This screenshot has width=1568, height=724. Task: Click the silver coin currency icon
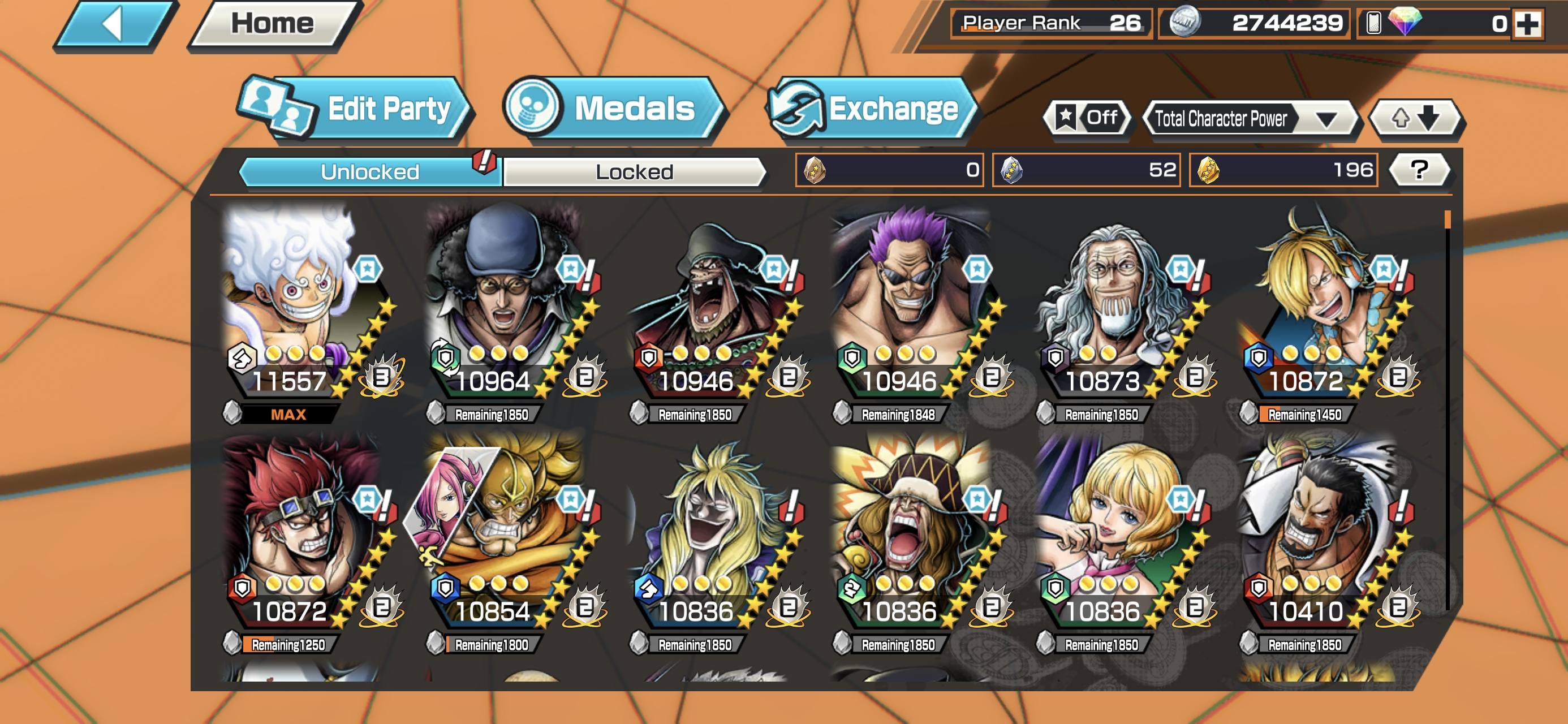tap(1184, 23)
